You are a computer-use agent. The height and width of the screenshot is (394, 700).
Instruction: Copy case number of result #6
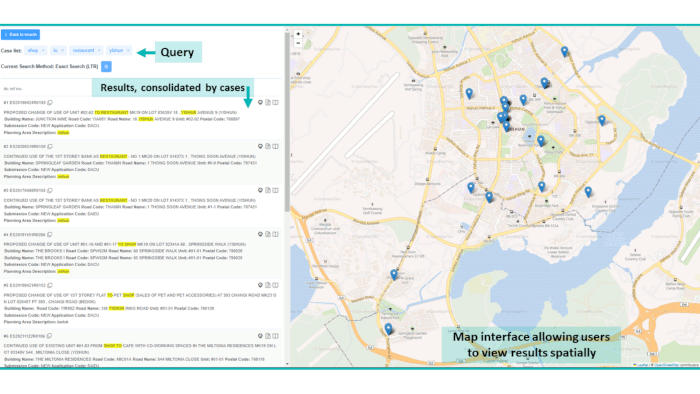coord(49,336)
